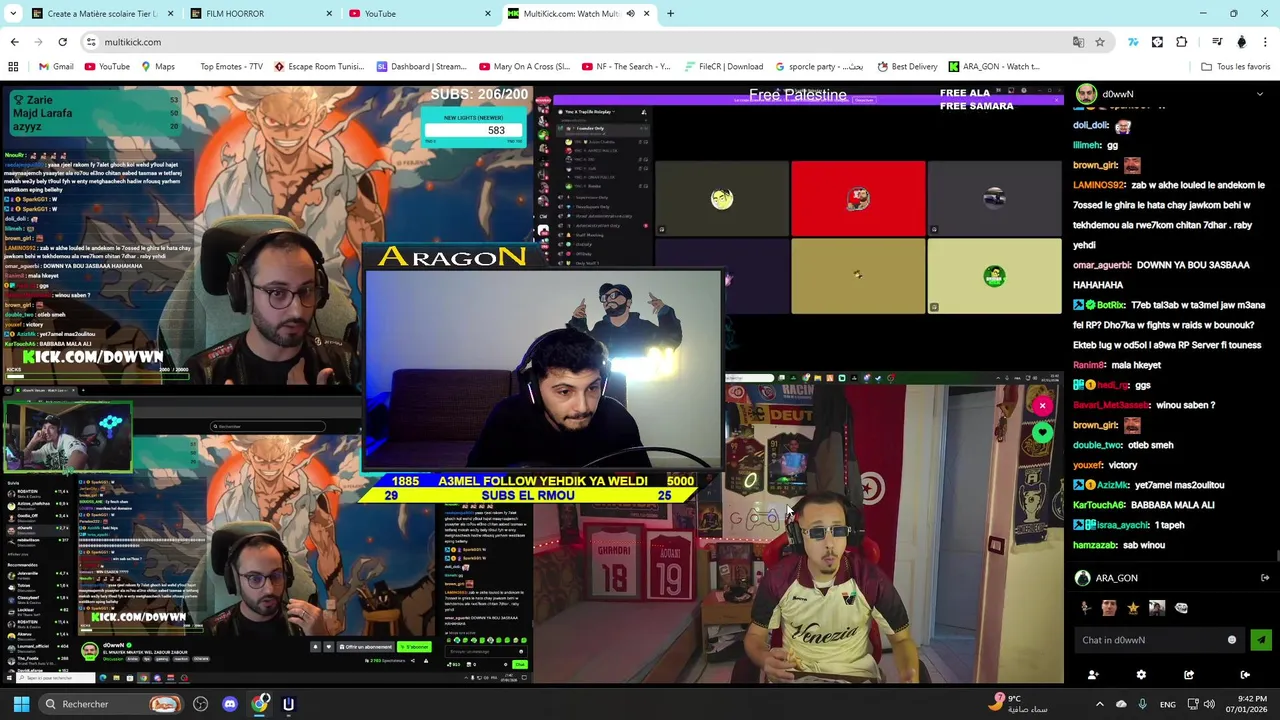Open the Chrome apps grid in bookmarks bar
1280x720 pixels.
(x=13, y=67)
